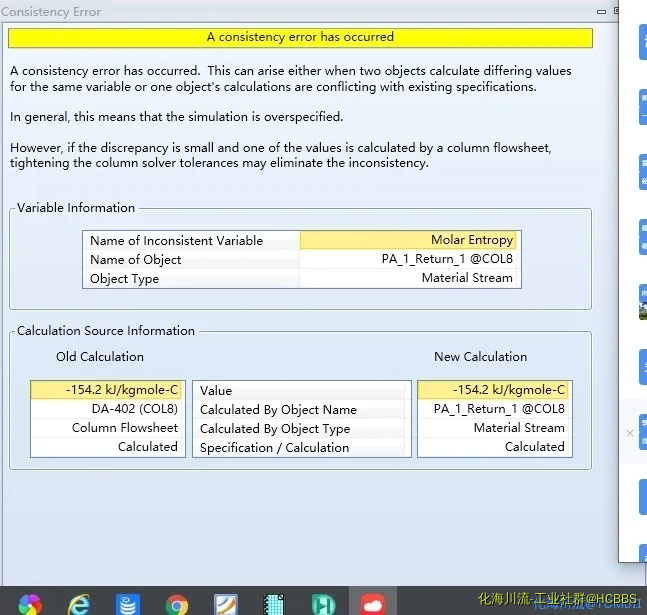Viewport: 647px width, 615px height.
Task: Open the chart-and-pen app in the taskbar
Action: [226, 602]
